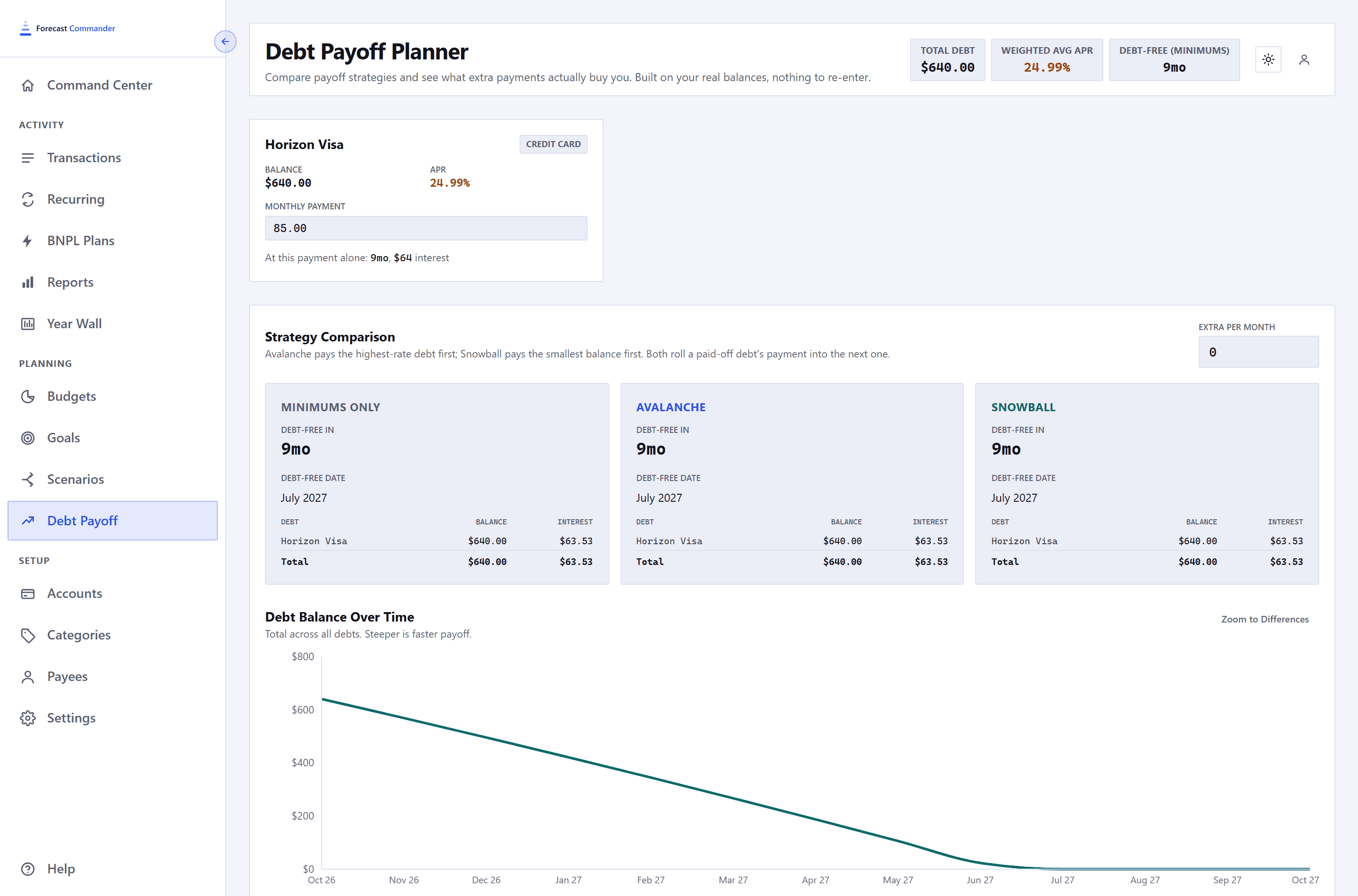
Task: Click the Transactions list icon
Action: pyautogui.click(x=27, y=158)
